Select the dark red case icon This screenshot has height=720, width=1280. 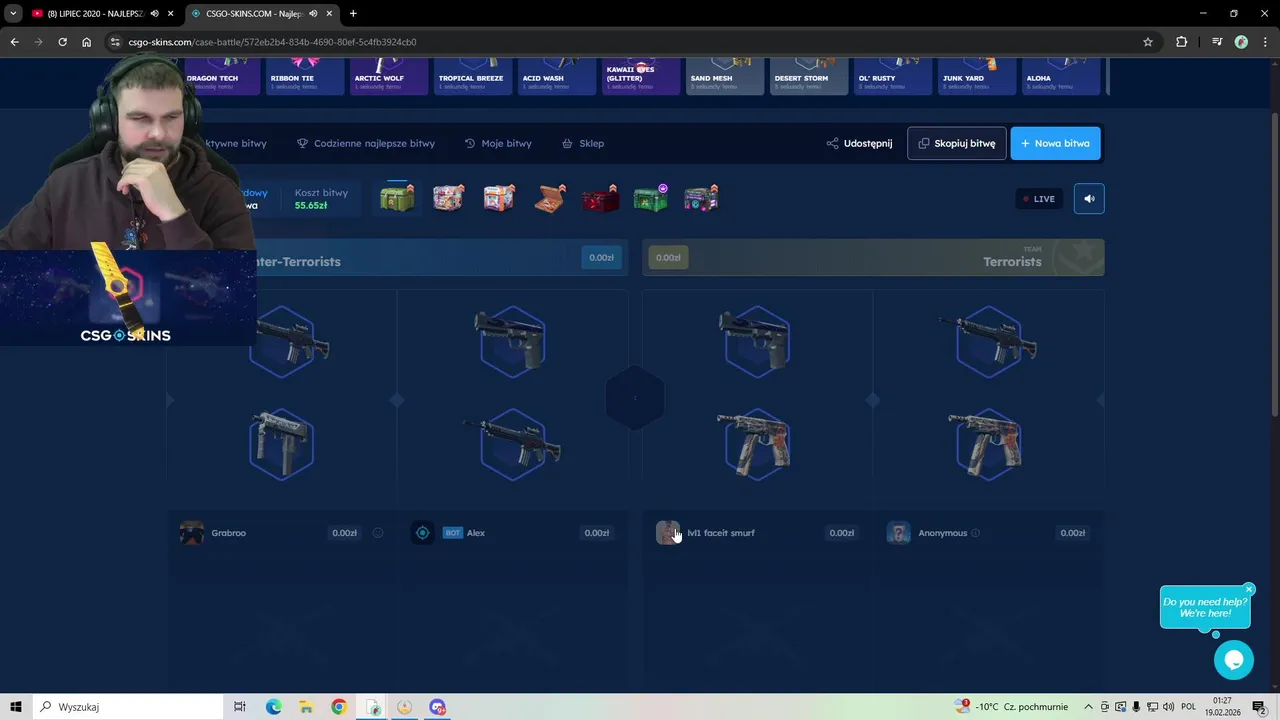(600, 198)
